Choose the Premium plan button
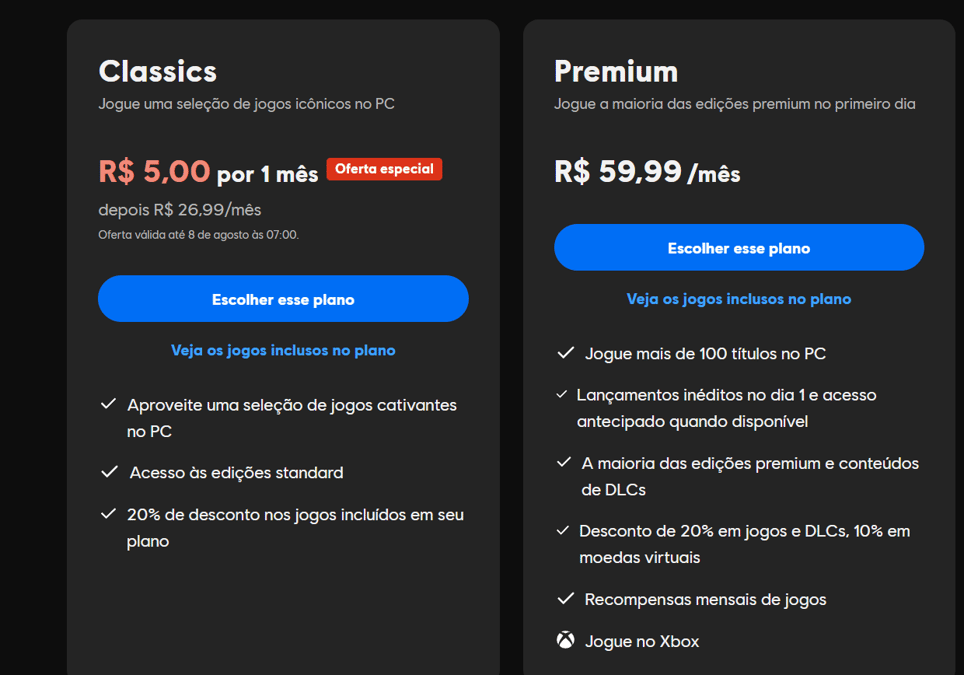The width and height of the screenshot is (964, 675). (738, 248)
